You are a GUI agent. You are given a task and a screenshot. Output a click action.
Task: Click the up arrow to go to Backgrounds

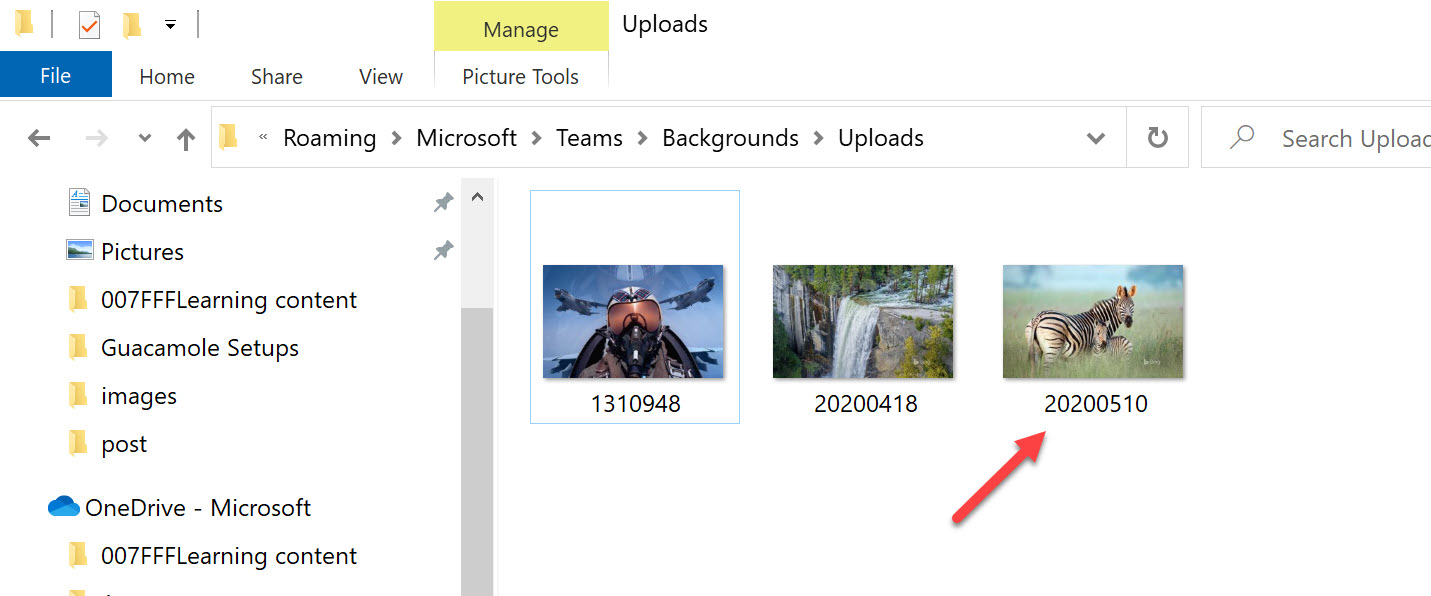point(186,137)
